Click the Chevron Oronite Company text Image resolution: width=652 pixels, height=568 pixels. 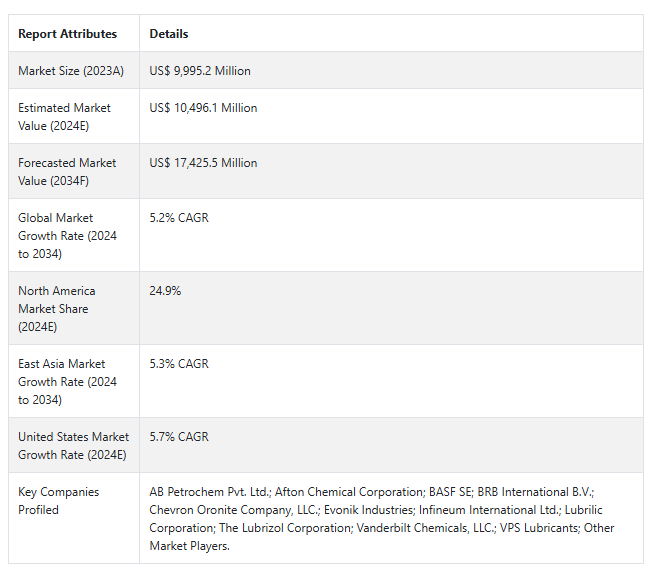[x=221, y=510]
